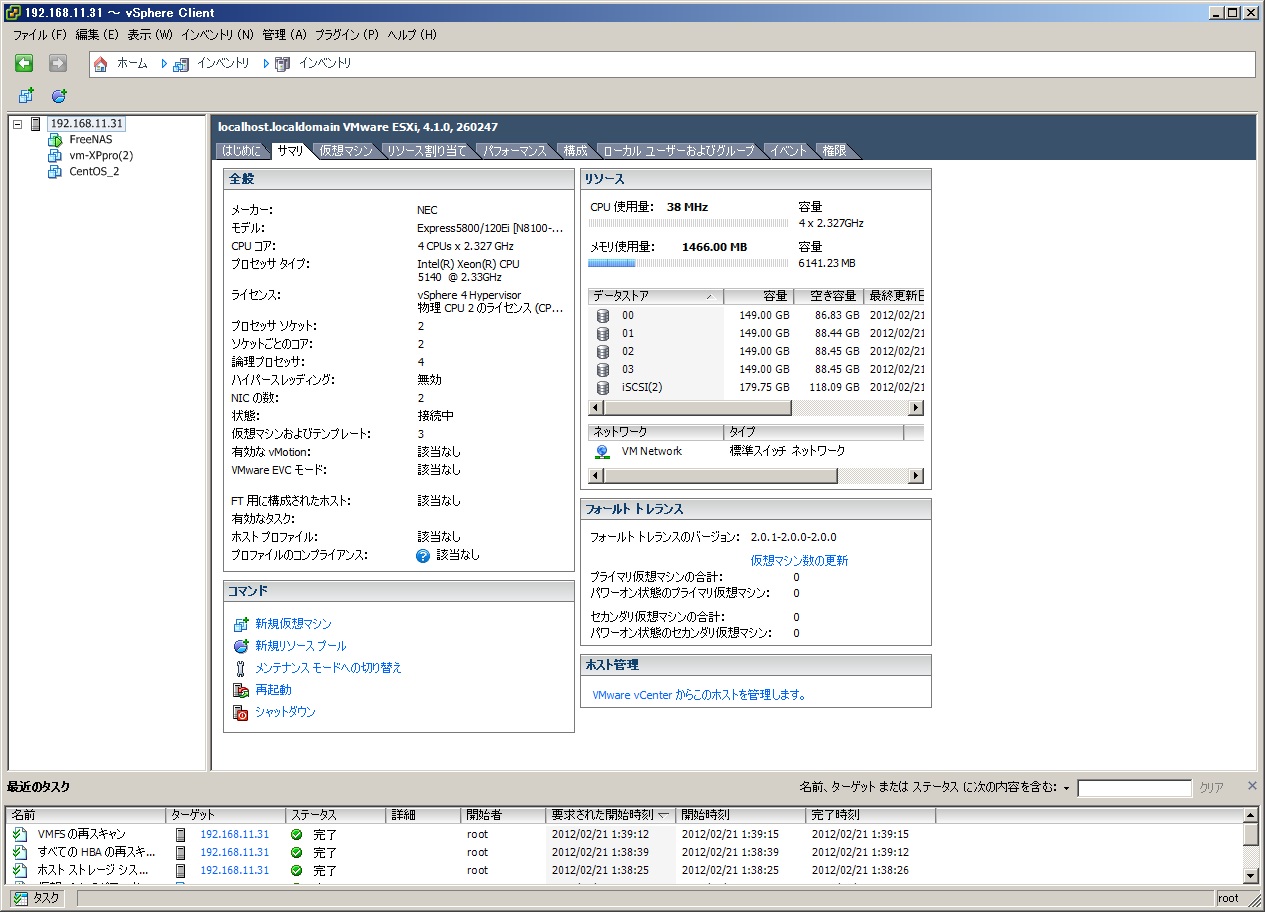Switch to the パフォーマンス tab

pyautogui.click(x=515, y=151)
